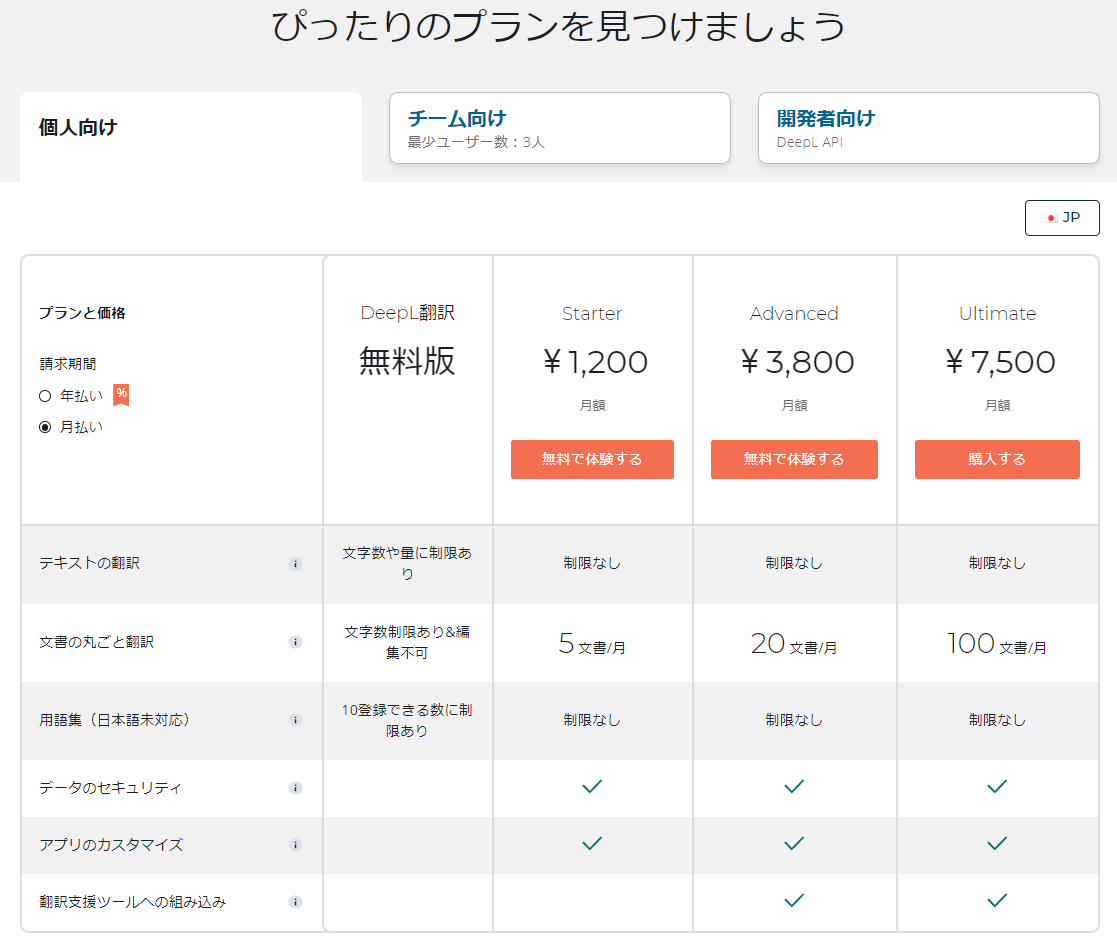Viewport: 1117px width, 948px height.
Task: Switch to the チーム向け tab
Action: [x=559, y=128]
